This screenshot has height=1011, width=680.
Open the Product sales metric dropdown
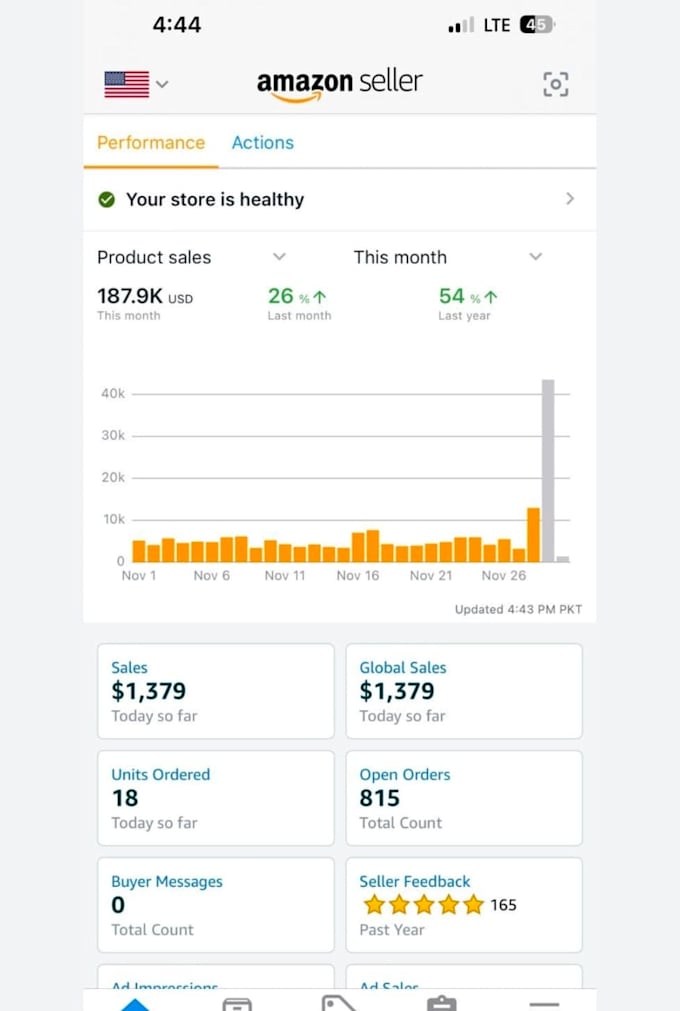click(191, 257)
